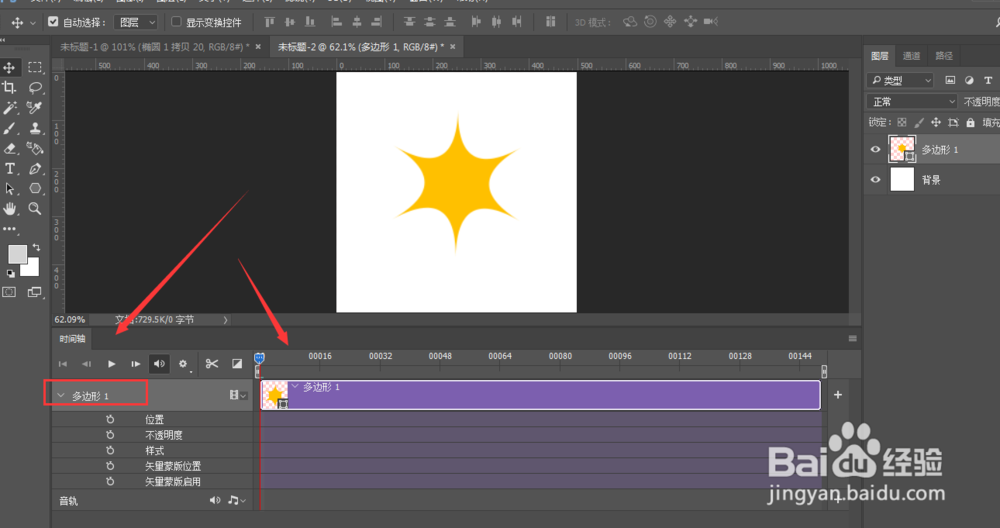Select the Zoom tool
Screen dimensions: 1000x528
click(35, 209)
